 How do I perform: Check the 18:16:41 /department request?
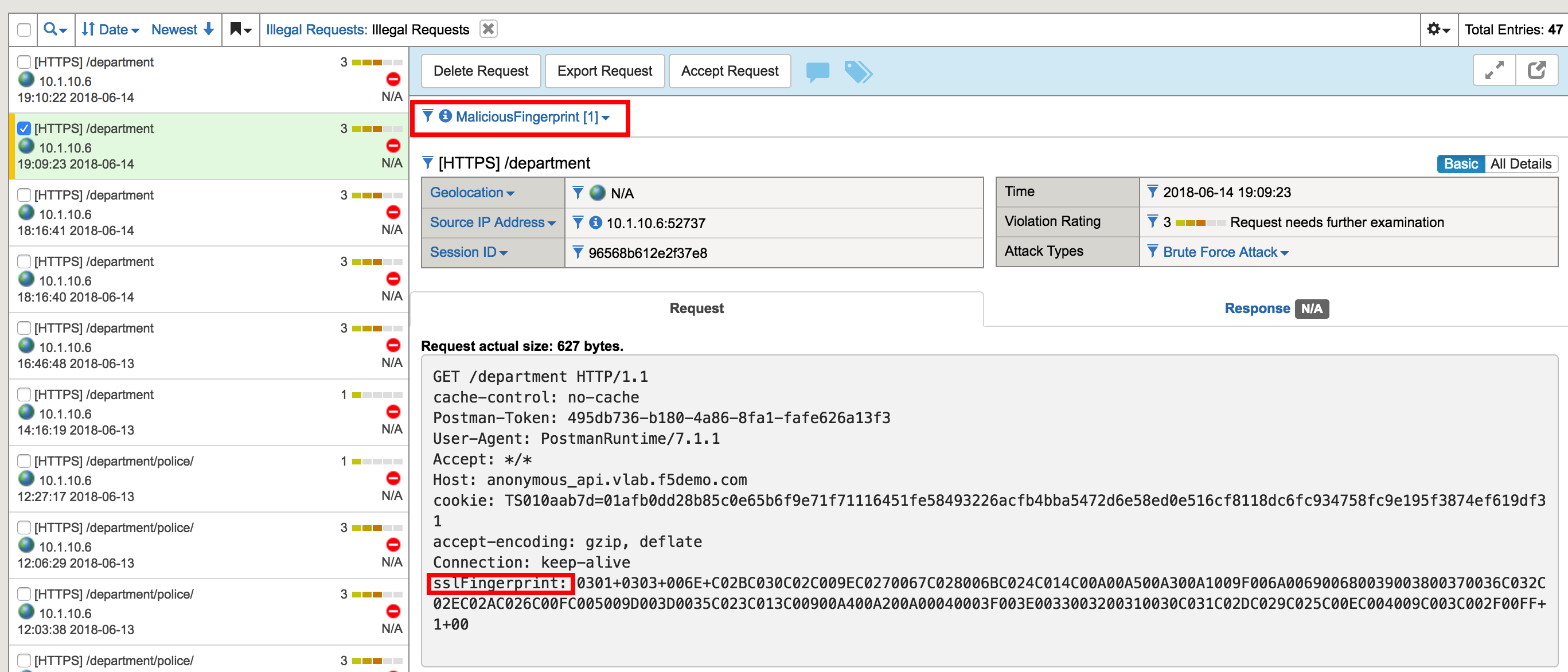pos(24,195)
